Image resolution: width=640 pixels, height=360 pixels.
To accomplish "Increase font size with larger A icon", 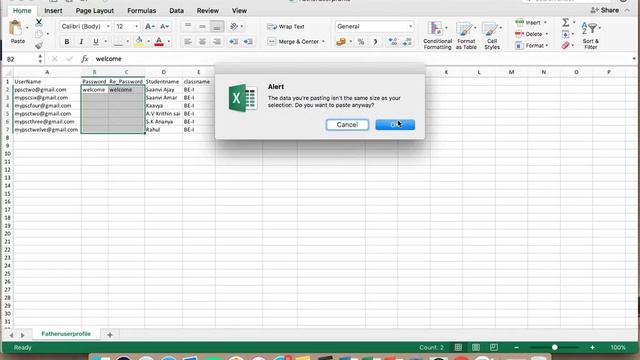I will (x=149, y=27).
